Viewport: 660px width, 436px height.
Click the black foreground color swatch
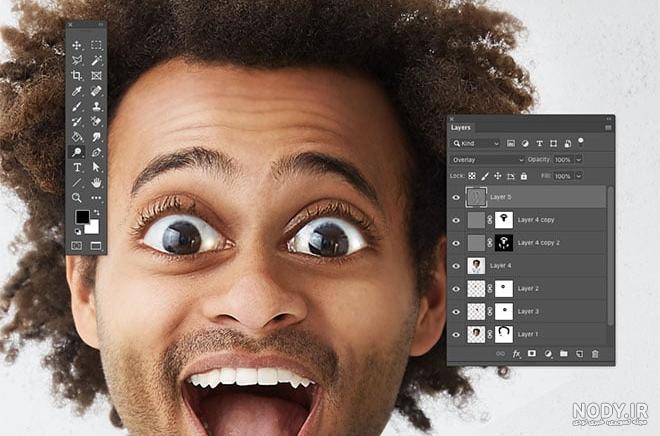pos(82,216)
